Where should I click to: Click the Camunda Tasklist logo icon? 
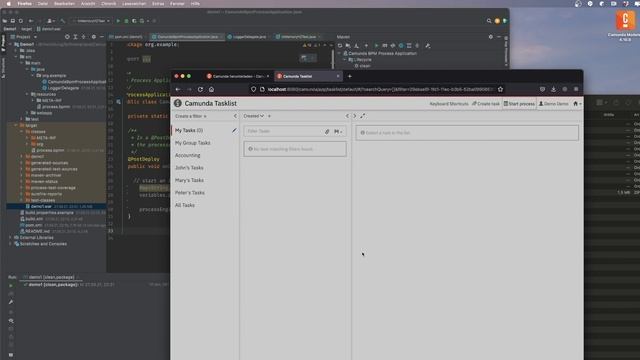click(x=178, y=103)
